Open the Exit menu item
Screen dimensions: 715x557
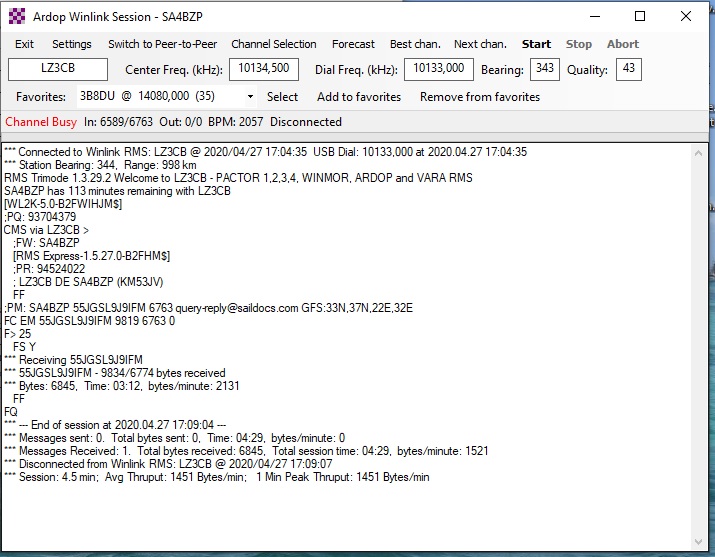(x=24, y=44)
